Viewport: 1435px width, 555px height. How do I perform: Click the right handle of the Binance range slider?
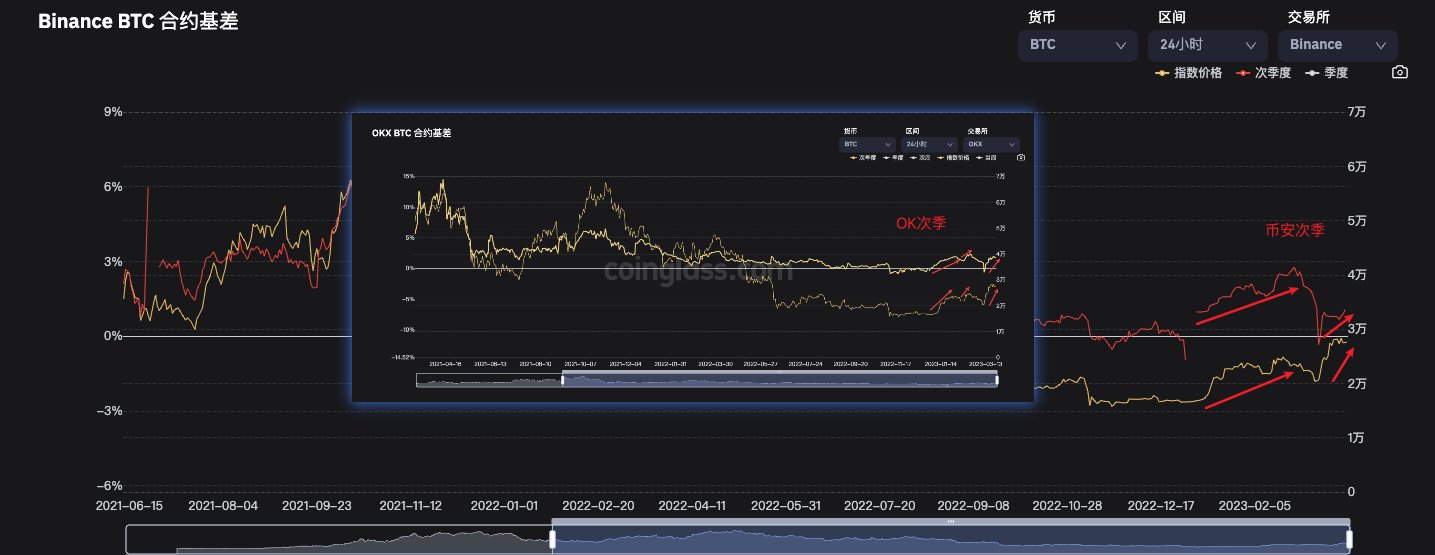tap(1349, 539)
